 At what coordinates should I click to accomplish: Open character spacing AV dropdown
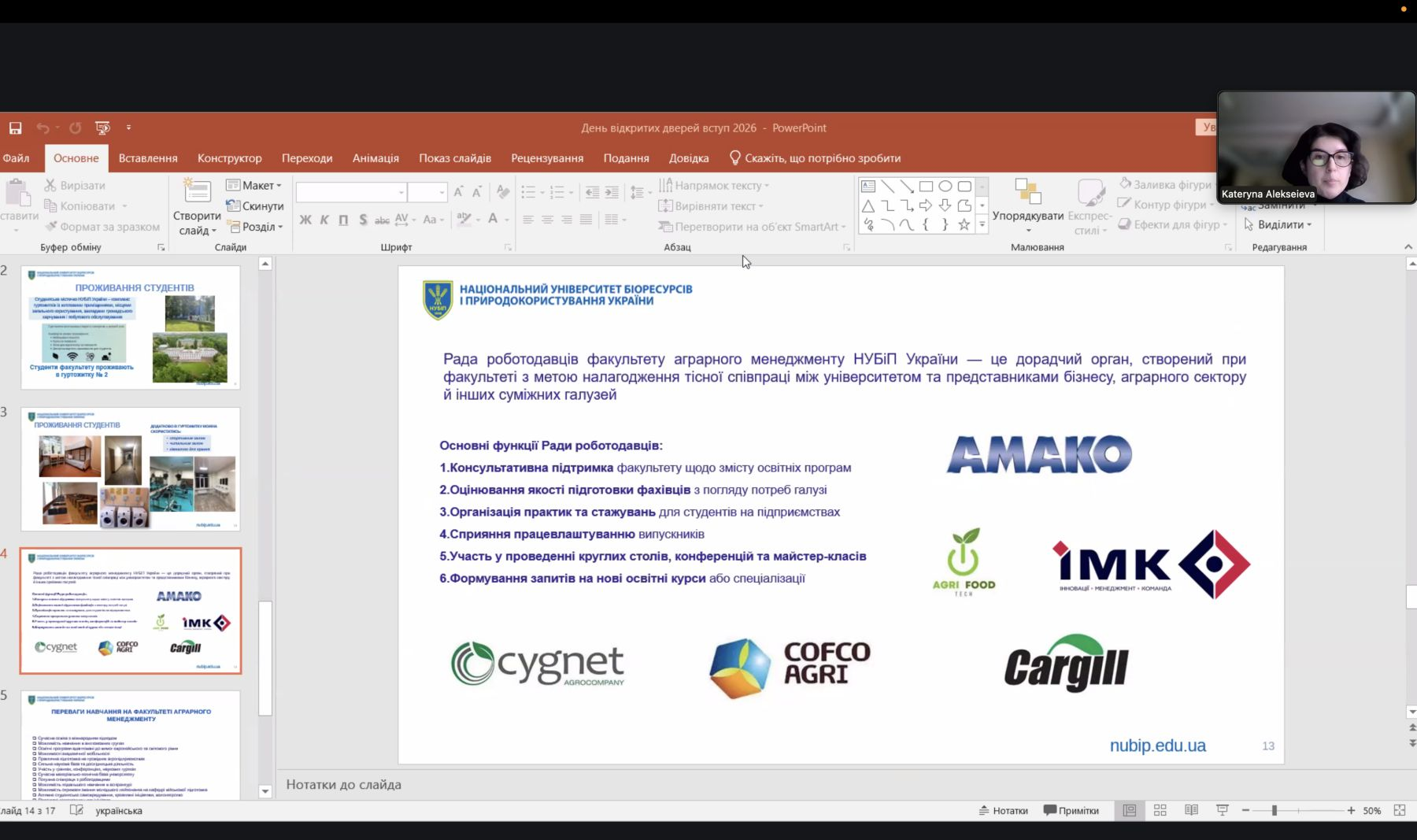point(405,220)
